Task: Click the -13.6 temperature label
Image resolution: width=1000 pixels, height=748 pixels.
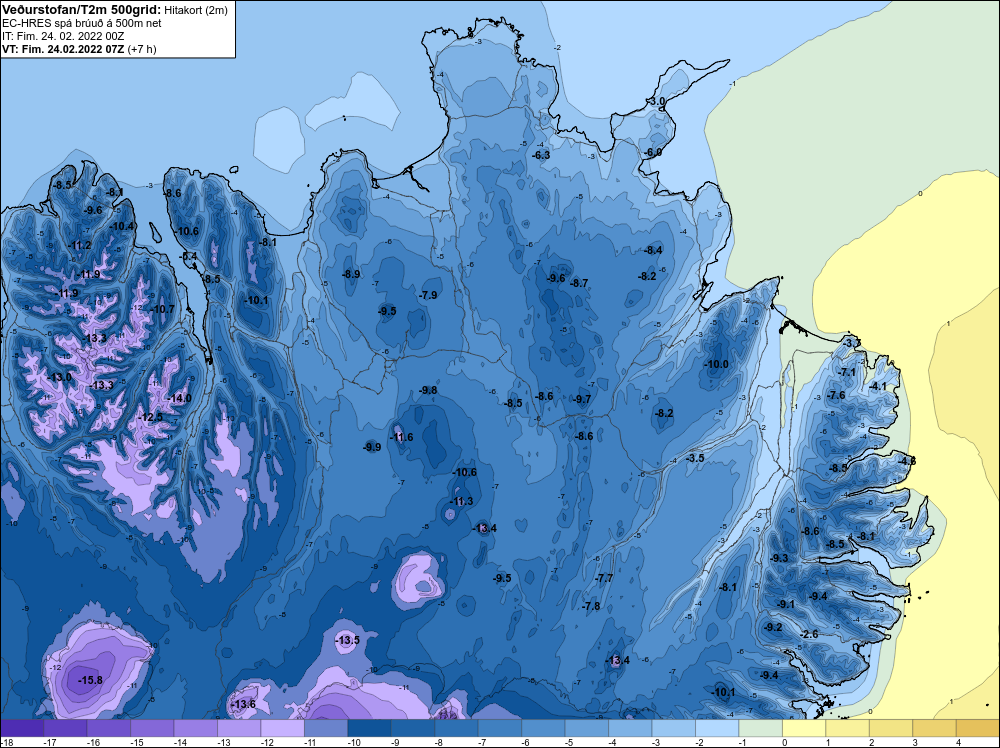Action: point(243,705)
